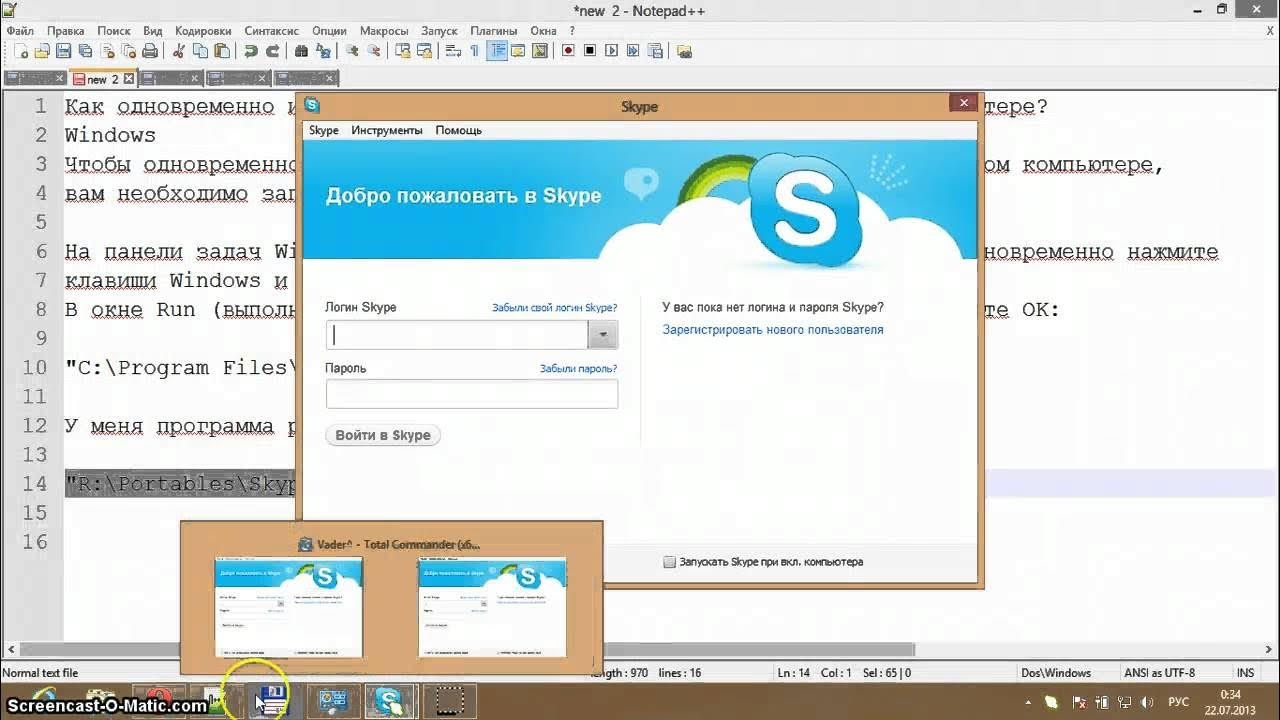Screen dimensions: 1280x720
Task: Select the first Skype window thumbnail preview
Action: coord(288,607)
